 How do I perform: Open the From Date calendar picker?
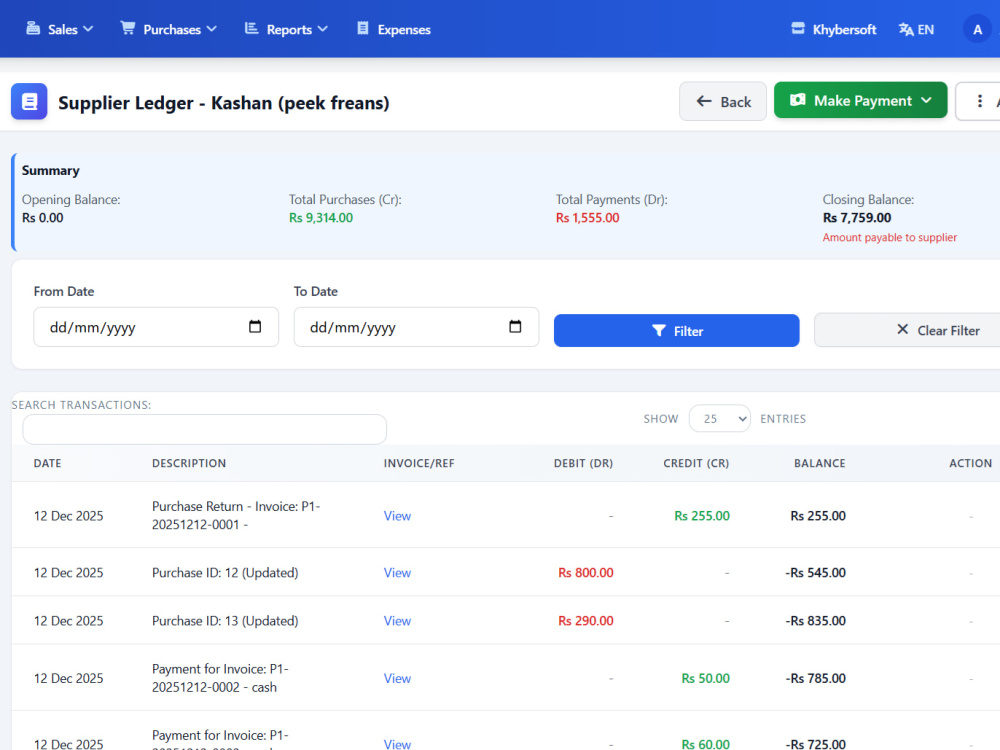click(255, 327)
